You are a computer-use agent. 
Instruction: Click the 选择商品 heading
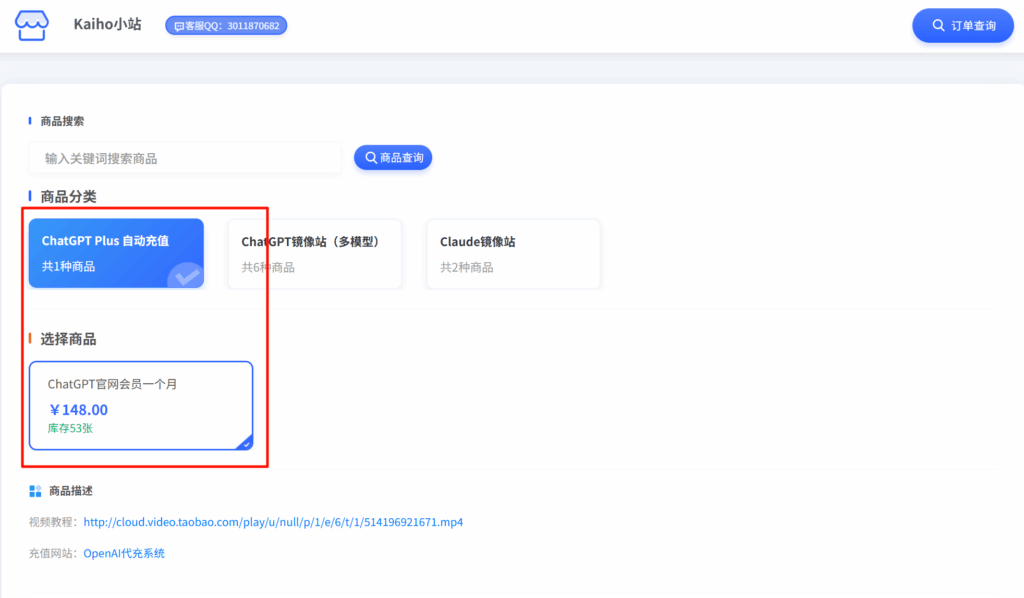[x=69, y=339]
